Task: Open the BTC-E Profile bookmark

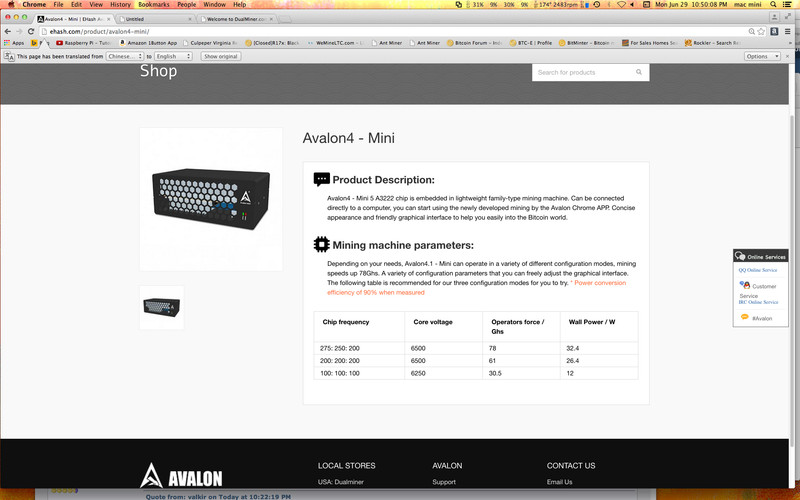Action: point(531,43)
